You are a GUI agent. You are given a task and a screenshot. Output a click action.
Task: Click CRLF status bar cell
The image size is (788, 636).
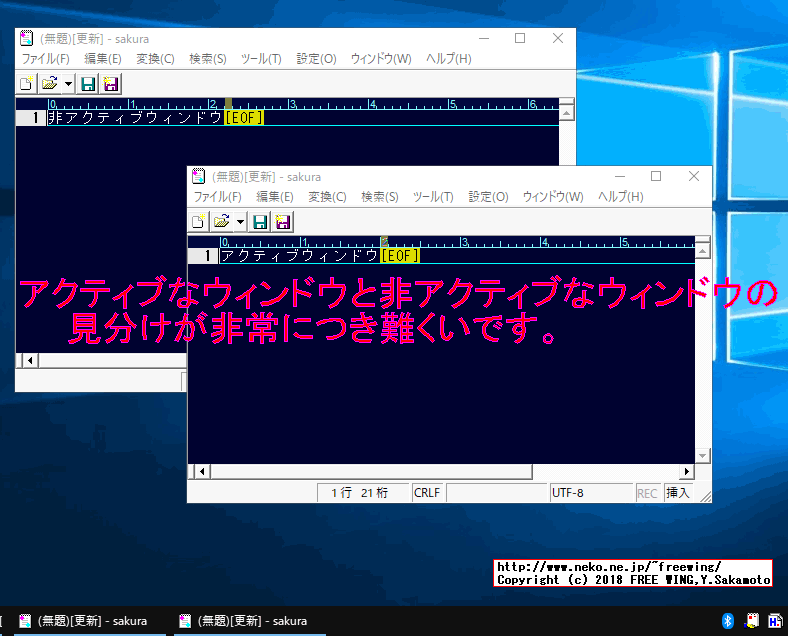point(427,493)
